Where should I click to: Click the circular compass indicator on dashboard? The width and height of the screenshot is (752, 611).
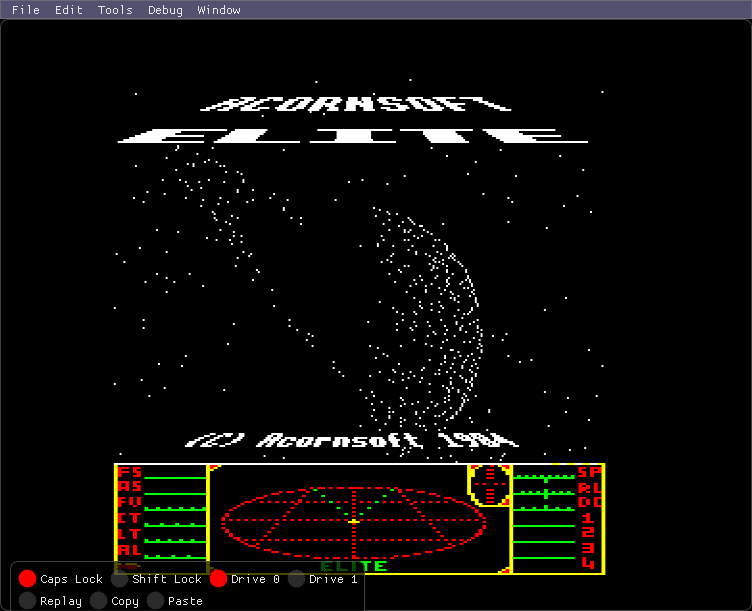(x=490, y=485)
